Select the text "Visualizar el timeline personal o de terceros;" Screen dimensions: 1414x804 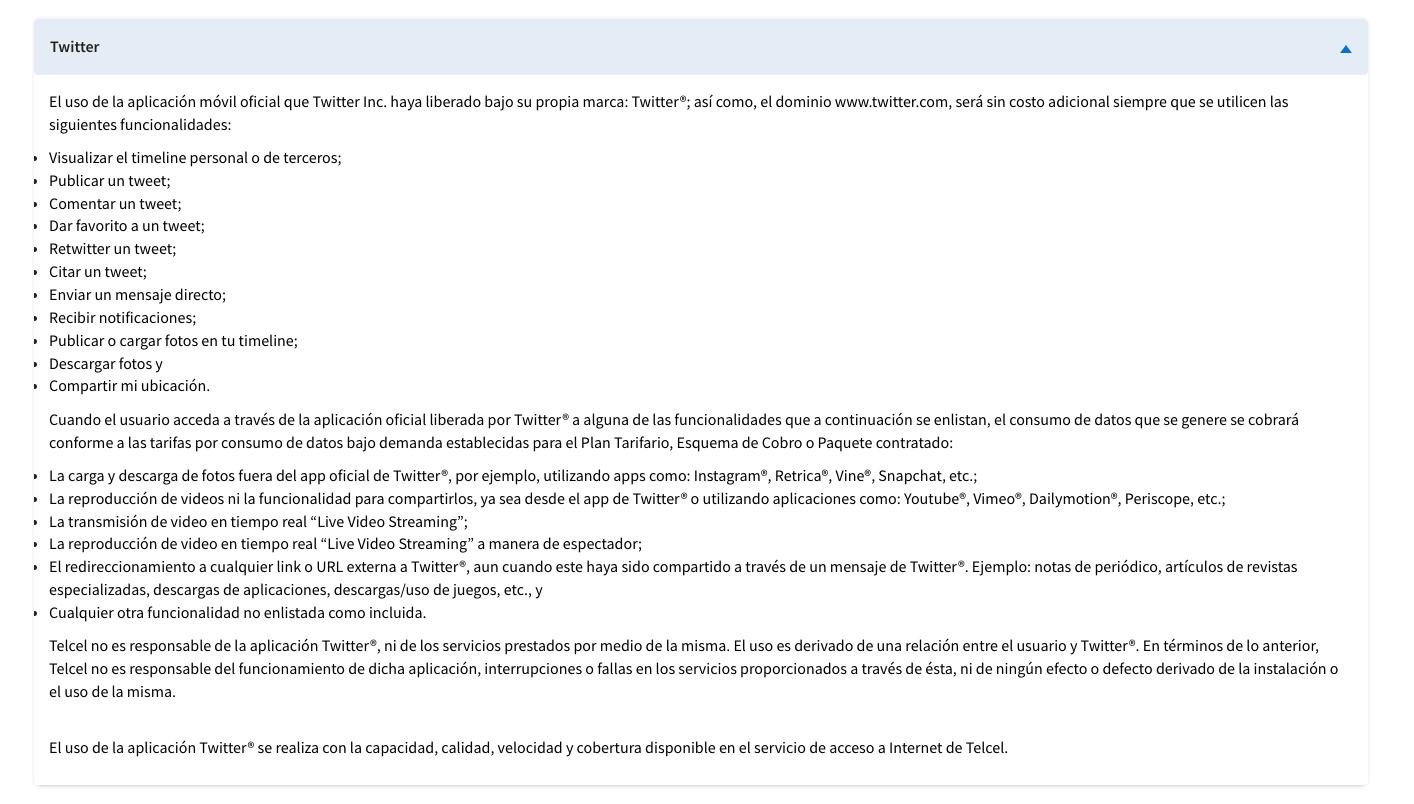pyautogui.click(x=195, y=158)
